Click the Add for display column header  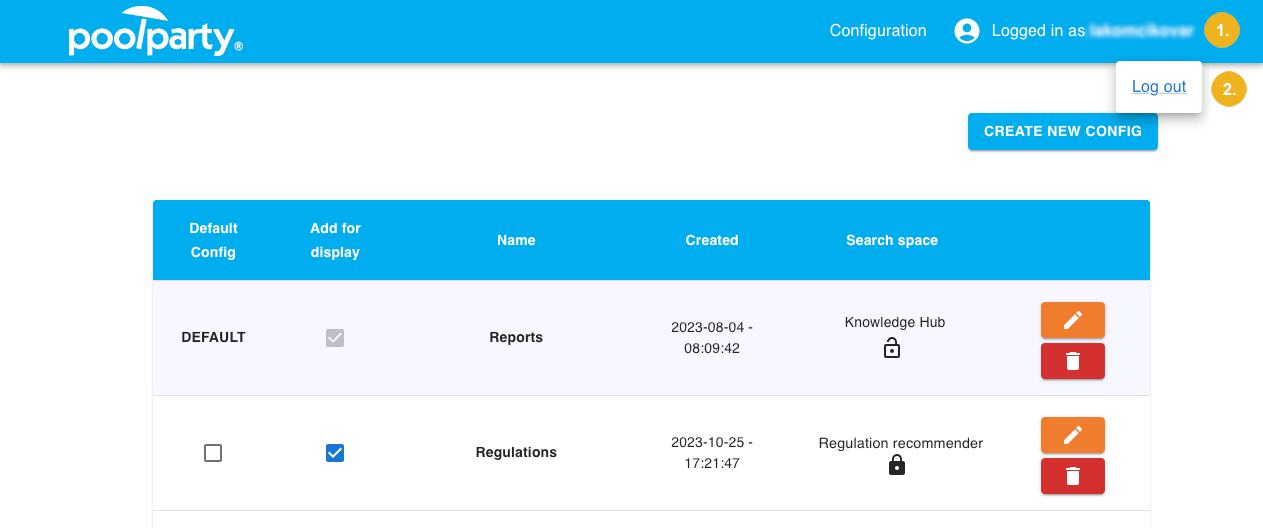[335, 240]
